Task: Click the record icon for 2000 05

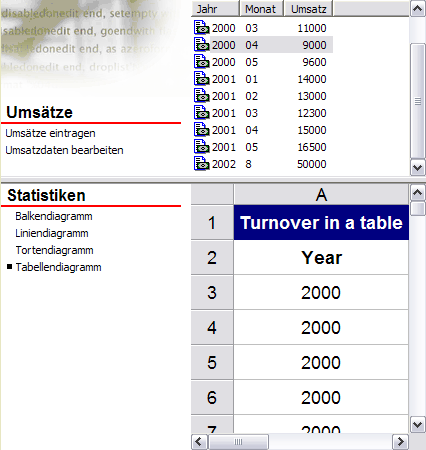Action: pos(202,62)
